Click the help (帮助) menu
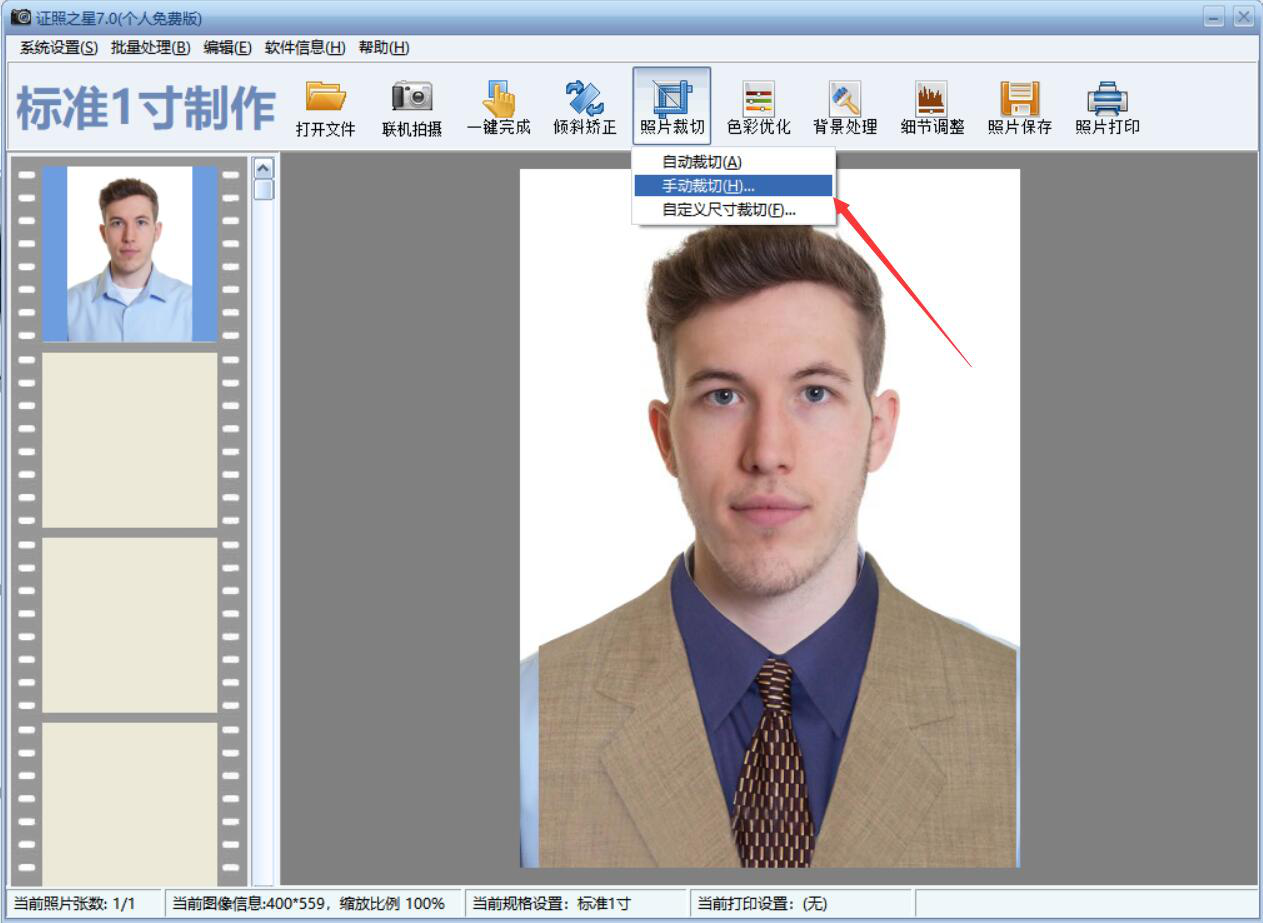 384,48
